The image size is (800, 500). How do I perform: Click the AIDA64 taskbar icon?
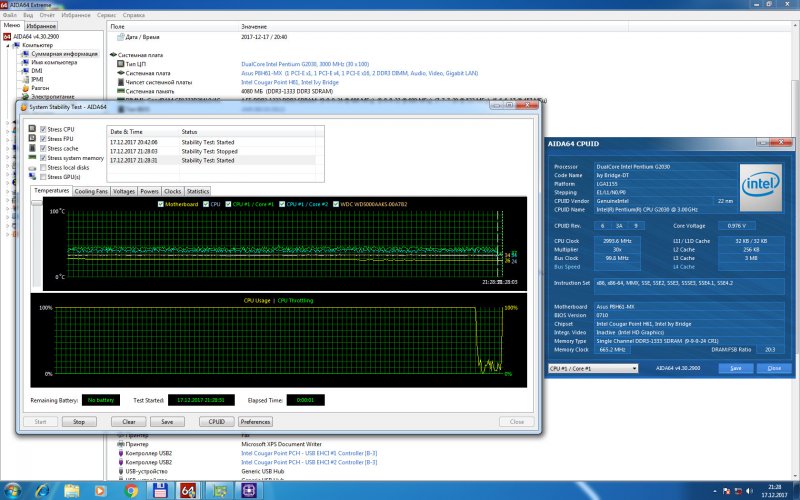coord(190,490)
